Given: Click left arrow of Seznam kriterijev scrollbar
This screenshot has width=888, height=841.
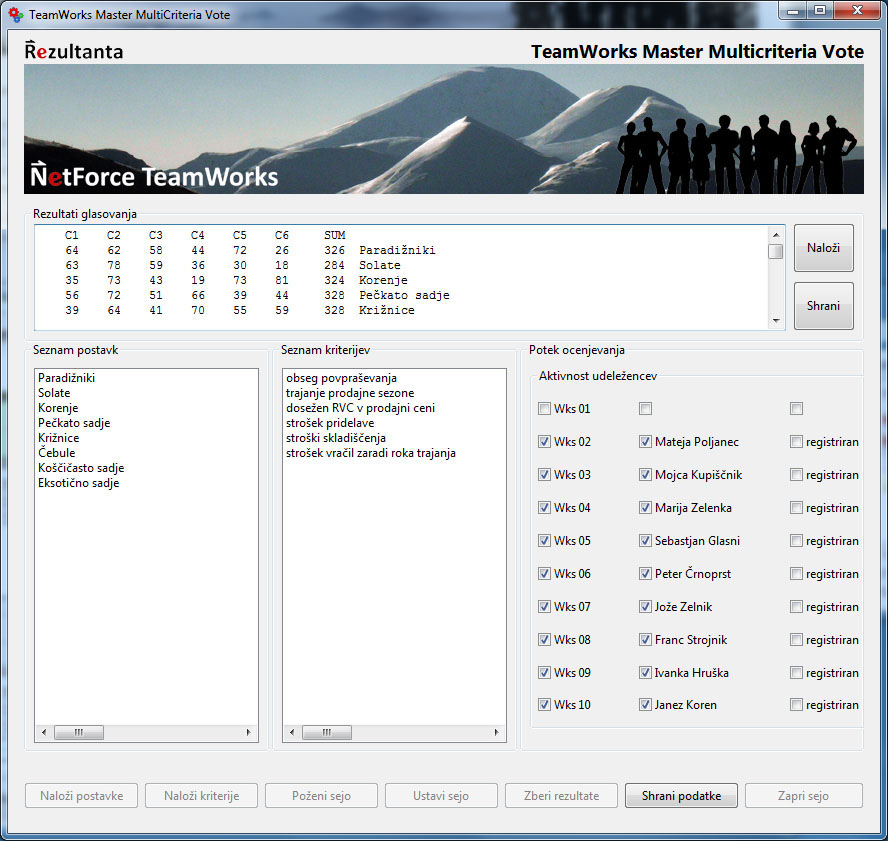Looking at the screenshot, I should [x=292, y=732].
